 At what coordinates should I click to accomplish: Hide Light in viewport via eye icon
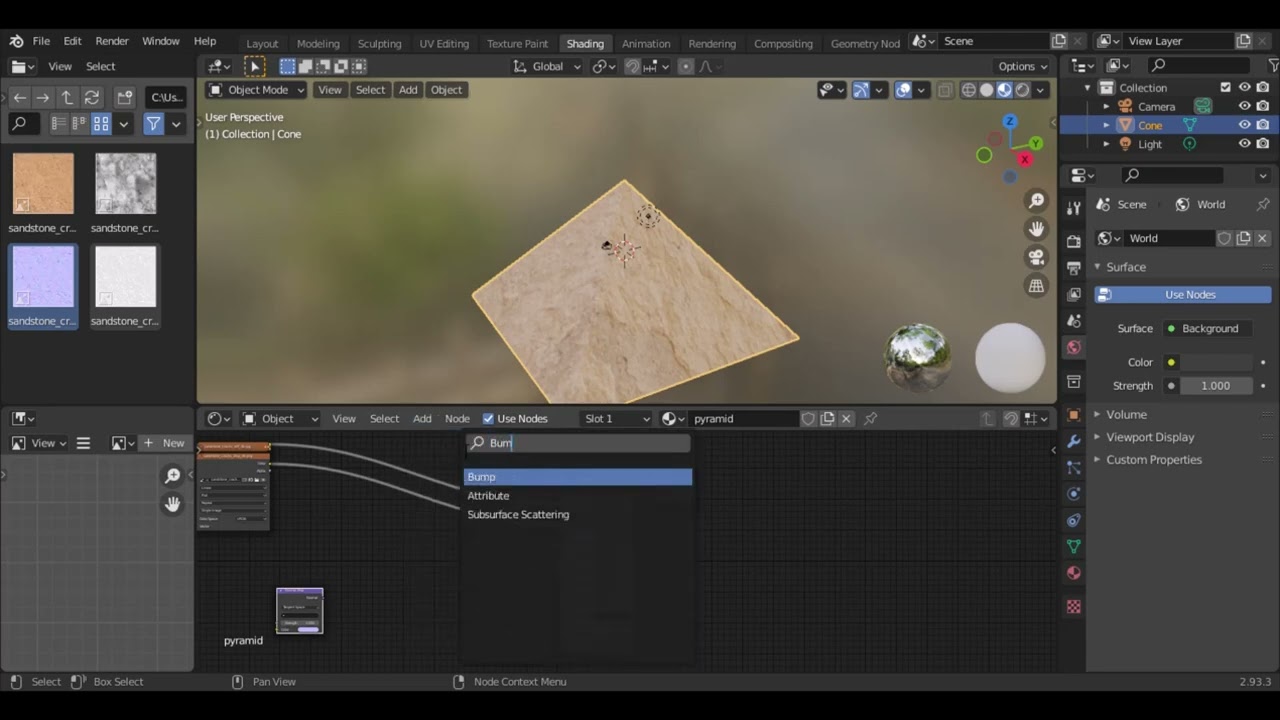(1244, 143)
